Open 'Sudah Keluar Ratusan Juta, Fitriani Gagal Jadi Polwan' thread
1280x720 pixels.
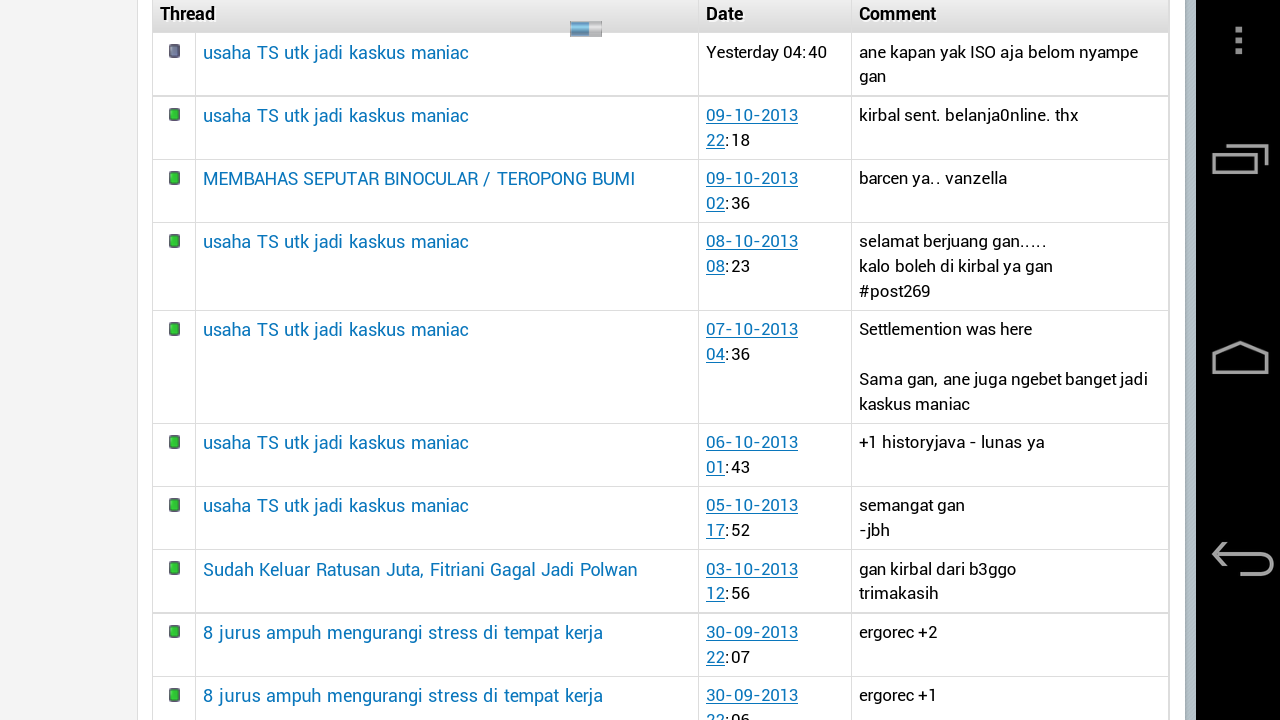point(420,570)
